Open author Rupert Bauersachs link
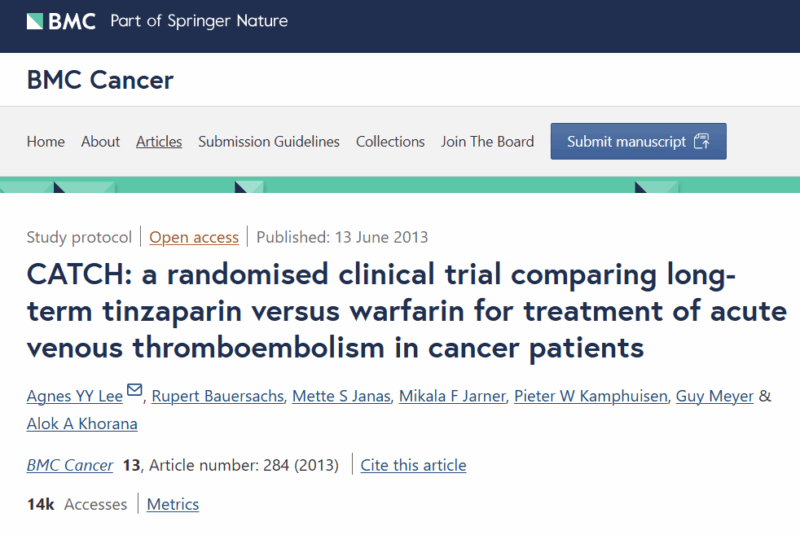This screenshot has height=535, width=800. tap(217, 396)
